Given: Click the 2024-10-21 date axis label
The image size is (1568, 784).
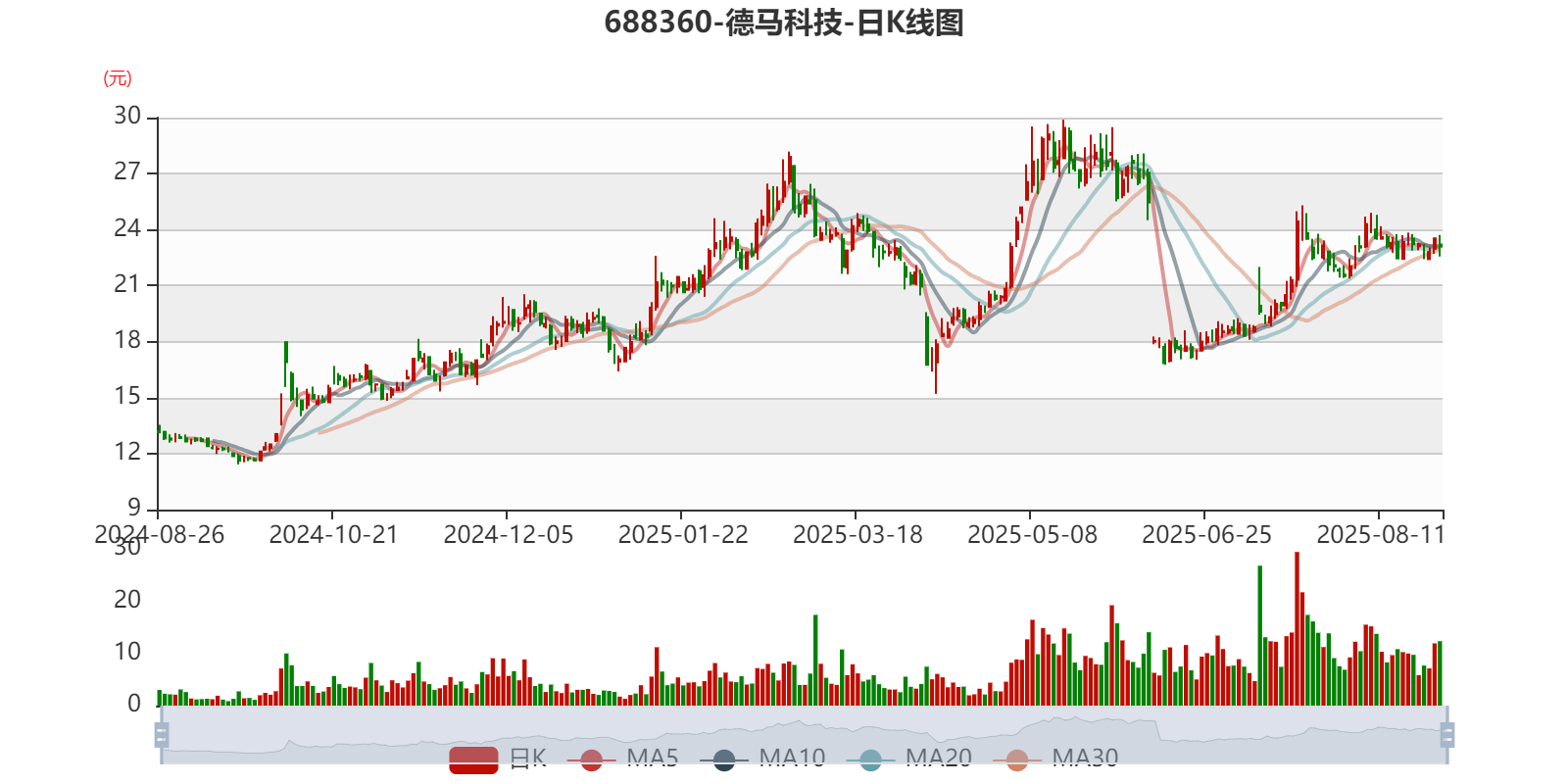Looking at the screenshot, I should click(x=333, y=535).
